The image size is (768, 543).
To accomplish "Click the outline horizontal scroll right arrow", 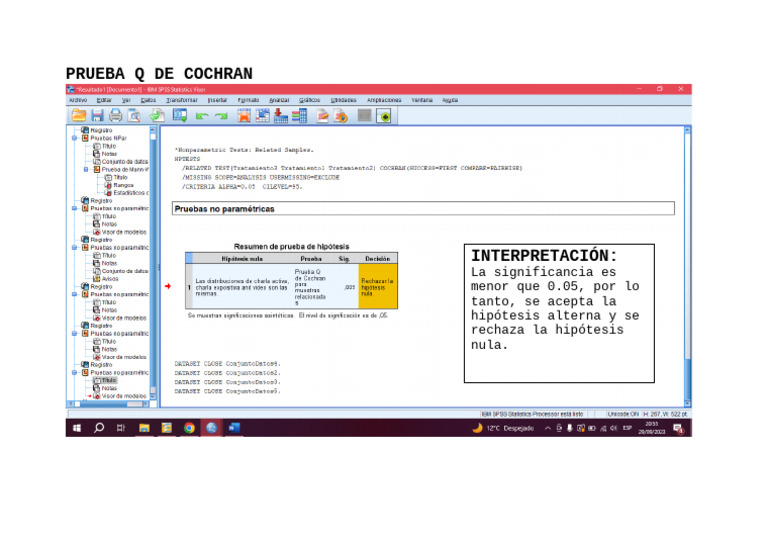I will pyautogui.click(x=145, y=404).
